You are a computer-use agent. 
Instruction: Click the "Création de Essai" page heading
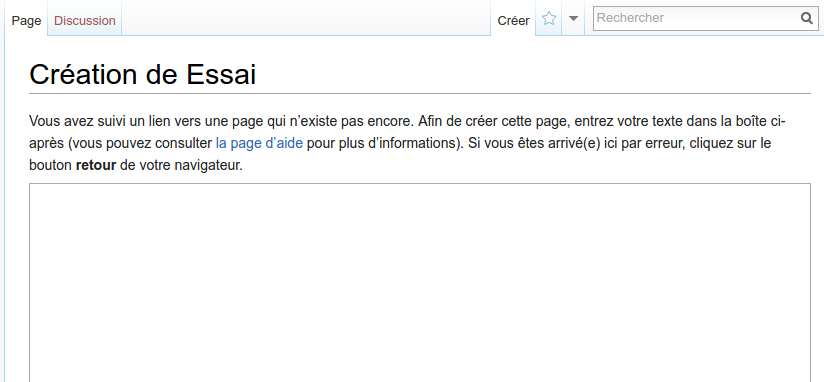point(142,75)
